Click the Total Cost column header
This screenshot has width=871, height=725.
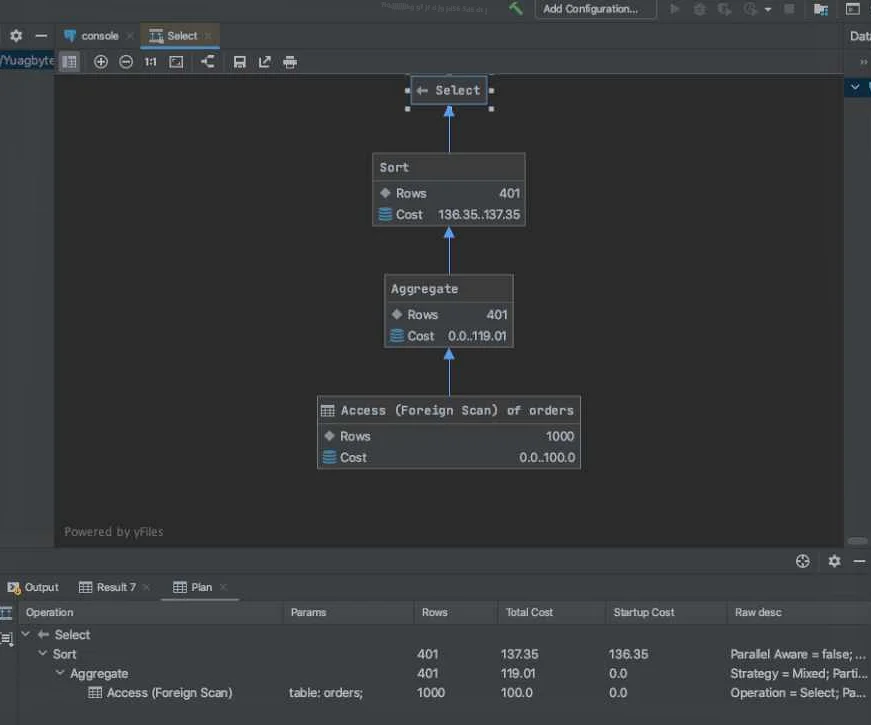coord(529,612)
